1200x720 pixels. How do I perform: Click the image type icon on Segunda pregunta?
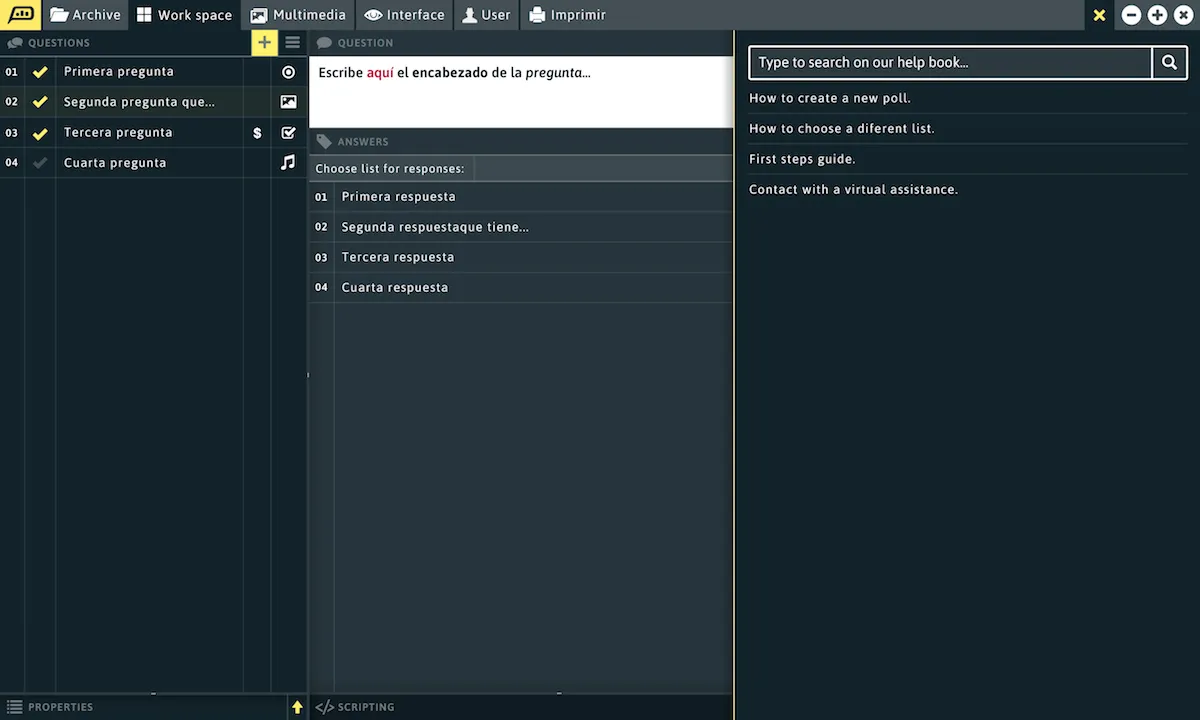(x=289, y=102)
